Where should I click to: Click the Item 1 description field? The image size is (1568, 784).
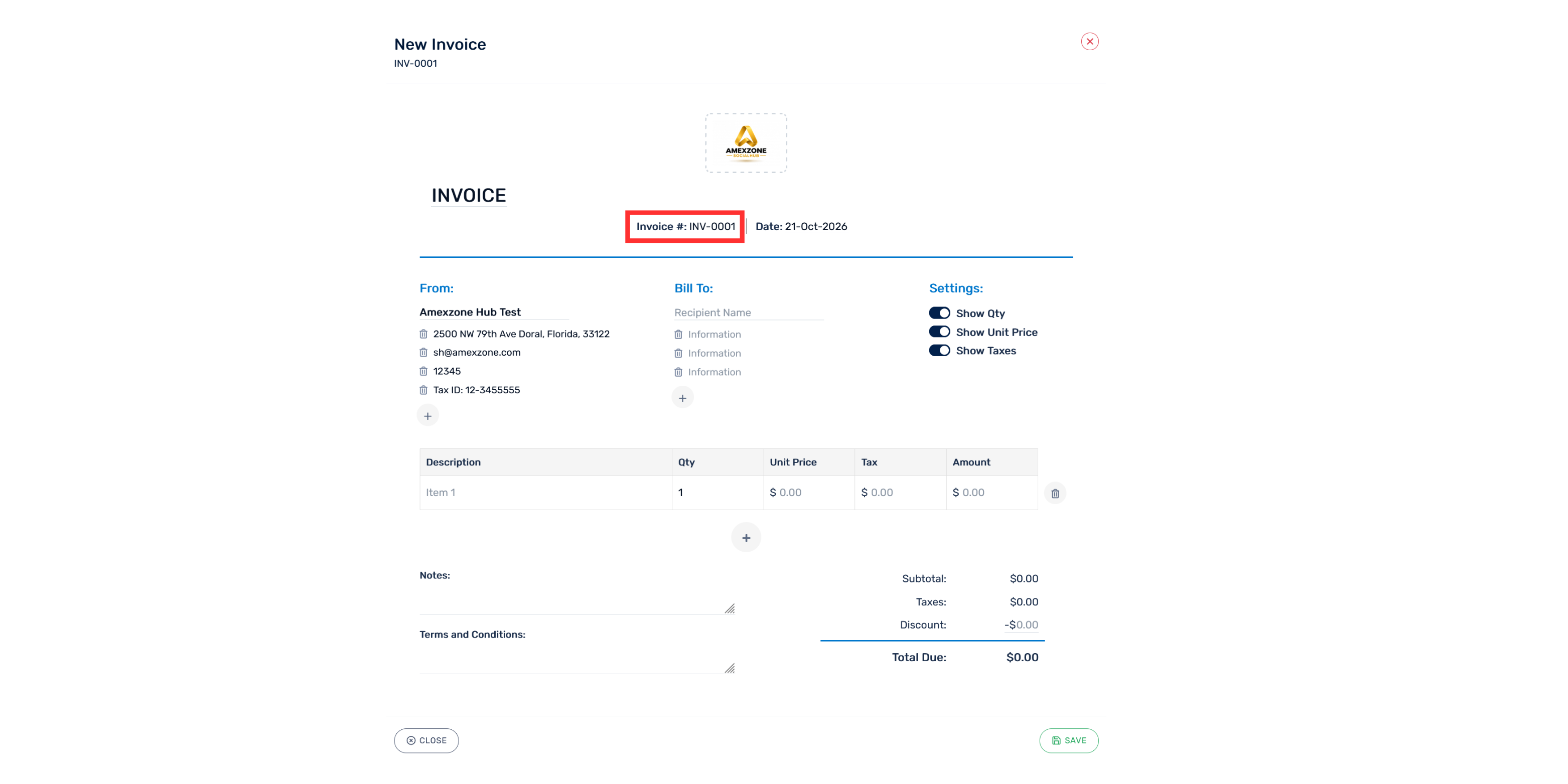point(545,493)
